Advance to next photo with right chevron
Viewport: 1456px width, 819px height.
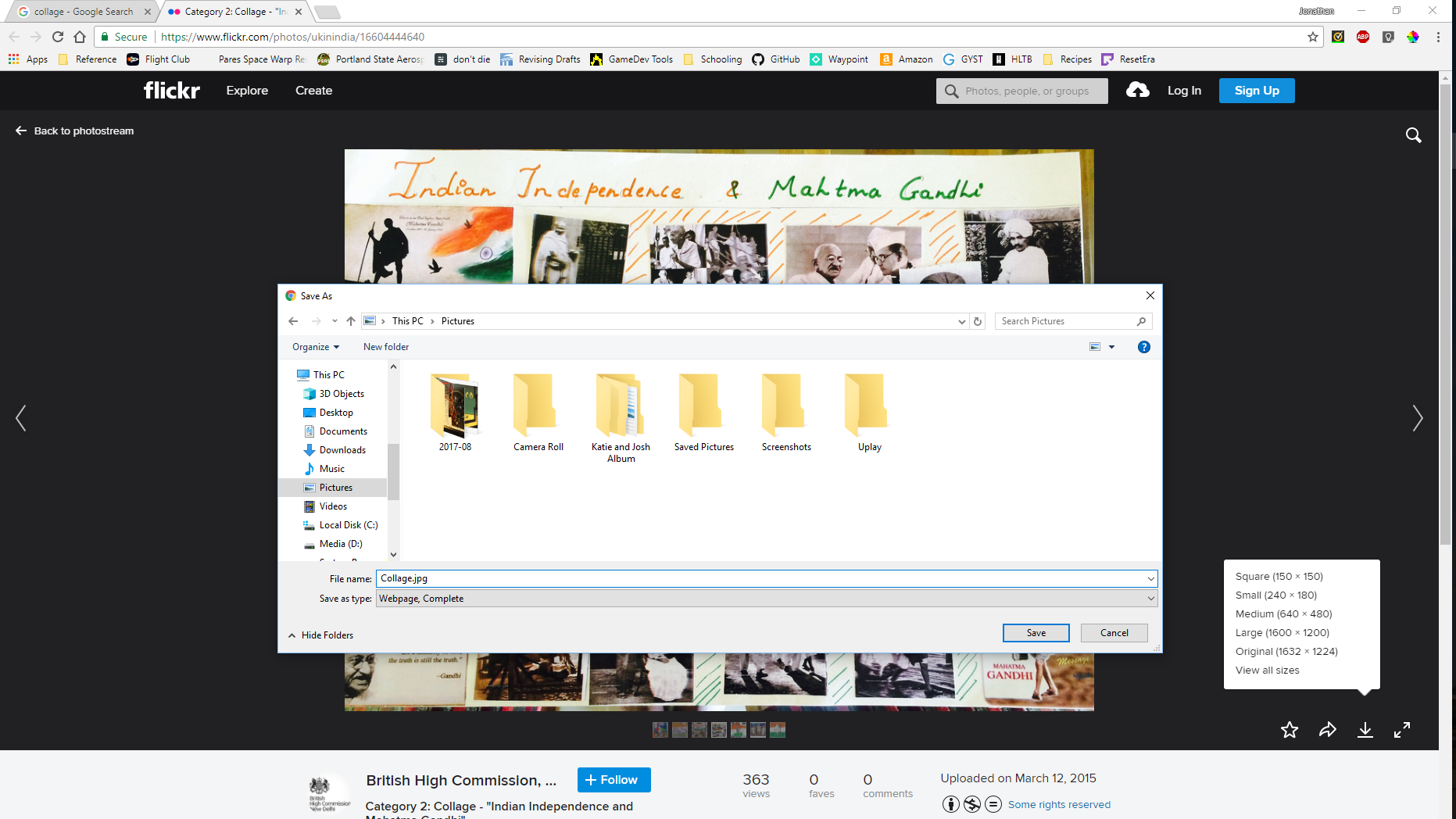pos(1418,418)
